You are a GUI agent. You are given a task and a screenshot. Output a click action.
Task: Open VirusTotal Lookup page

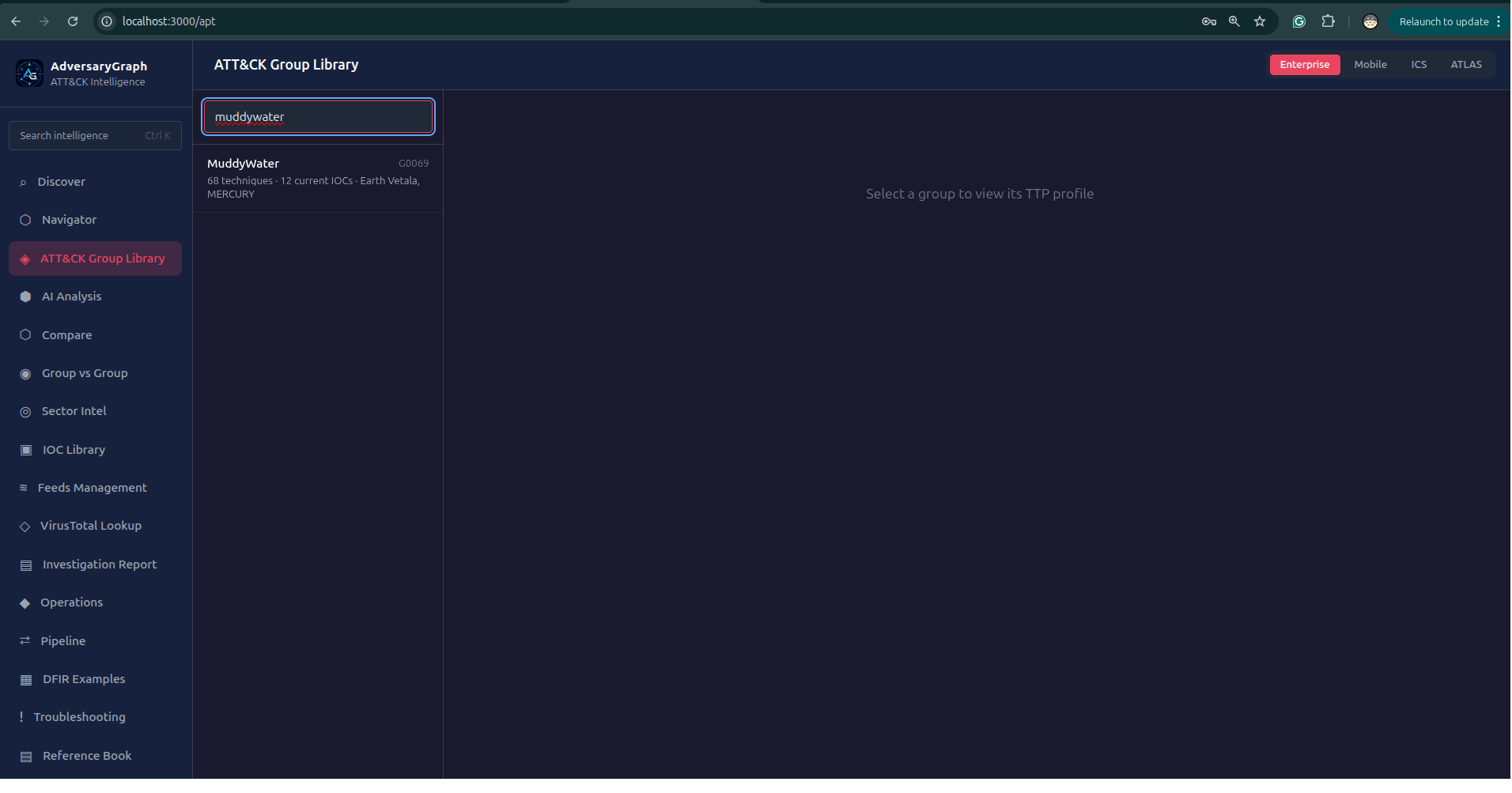click(95, 526)
